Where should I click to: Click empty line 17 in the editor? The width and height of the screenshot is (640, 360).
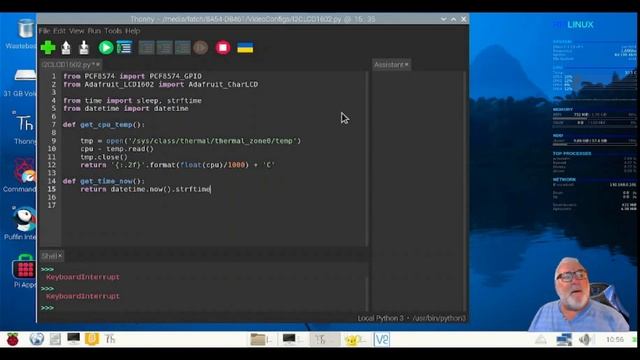click(212, 205)
